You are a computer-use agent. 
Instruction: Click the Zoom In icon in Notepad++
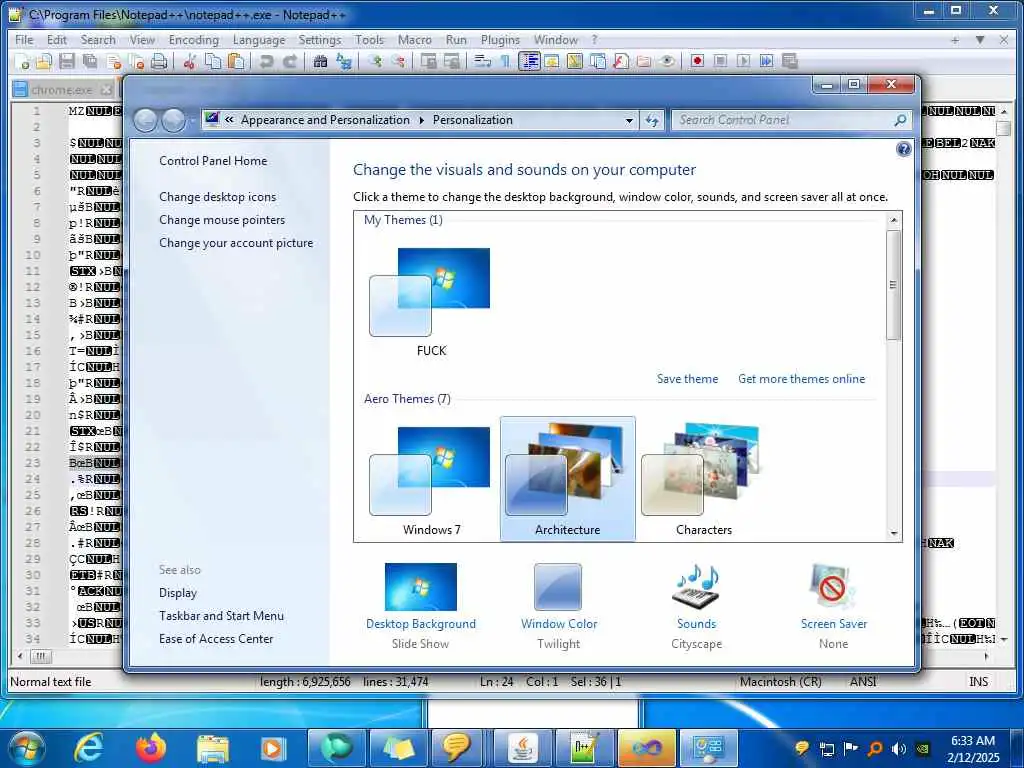click(x=375, y=61)
